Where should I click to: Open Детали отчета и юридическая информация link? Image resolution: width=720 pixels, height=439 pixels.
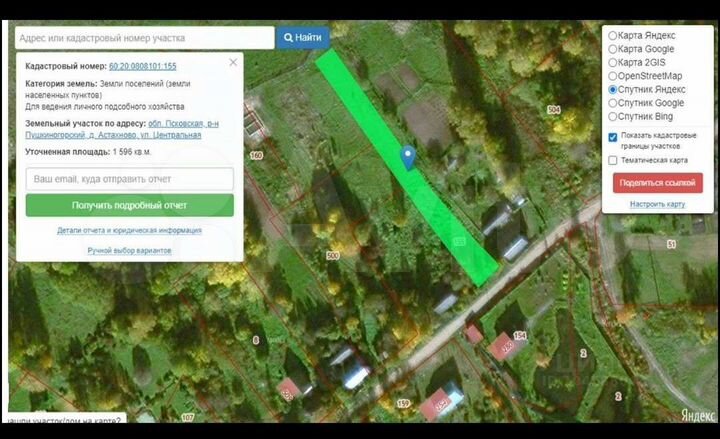click(x=129, y=230)
